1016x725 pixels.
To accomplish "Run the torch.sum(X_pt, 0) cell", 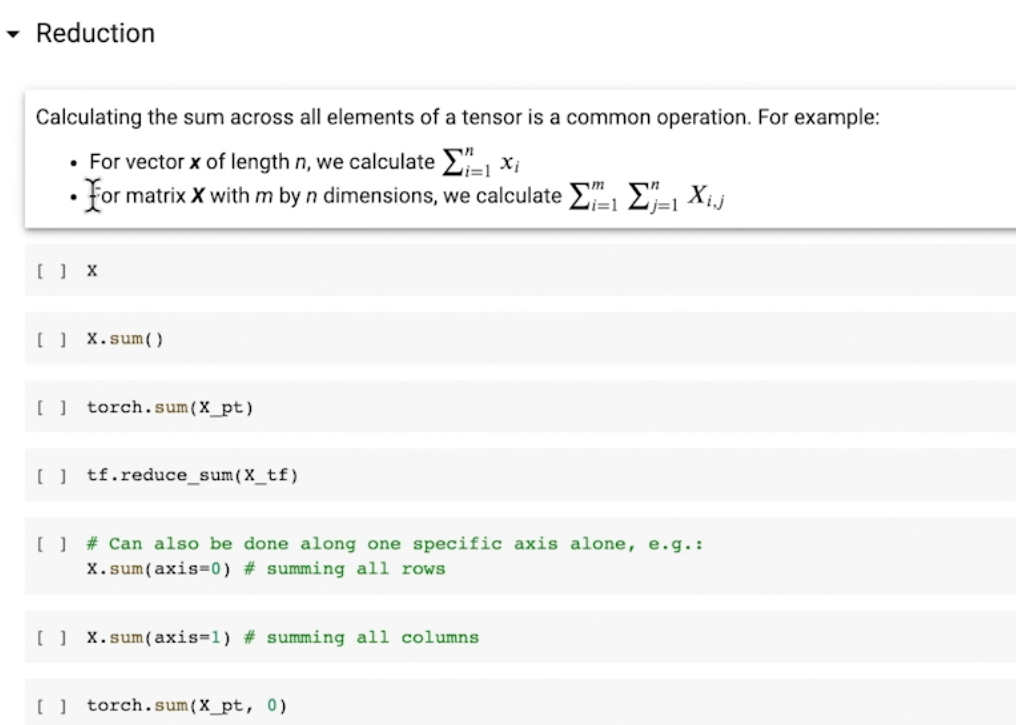I will [47, 706].
